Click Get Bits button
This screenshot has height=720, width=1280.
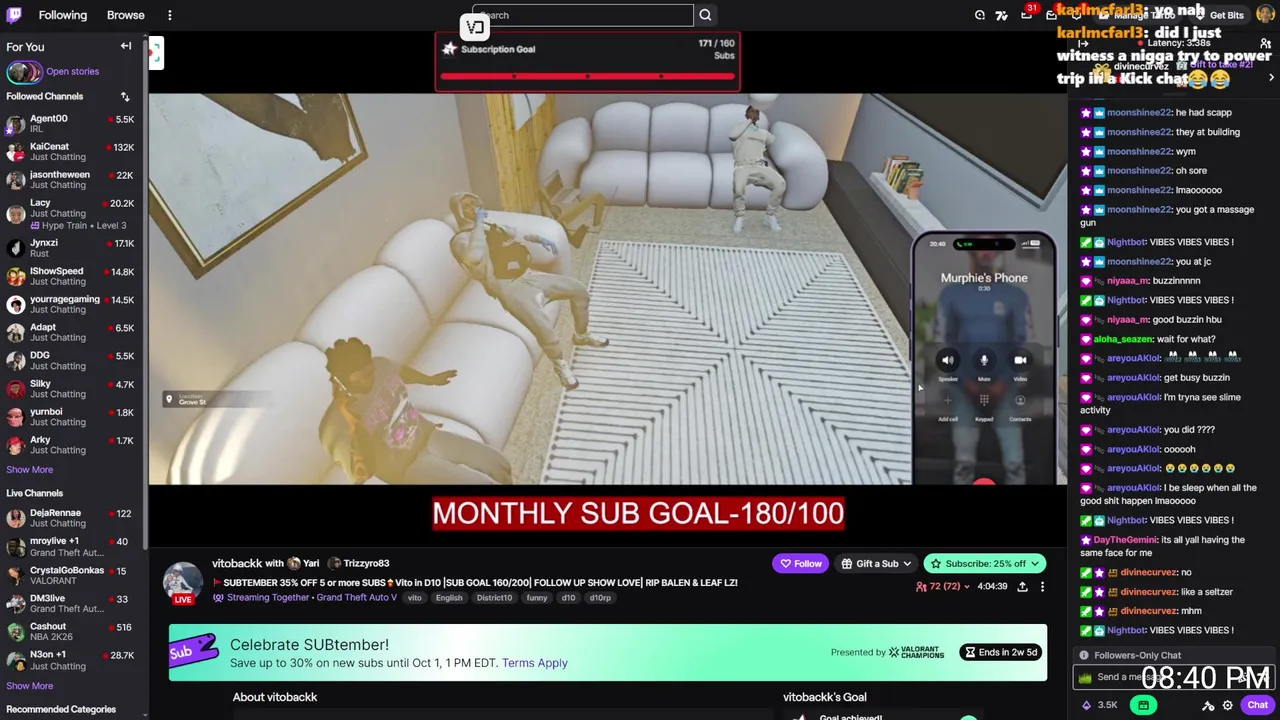click(x=1219, y=15)
